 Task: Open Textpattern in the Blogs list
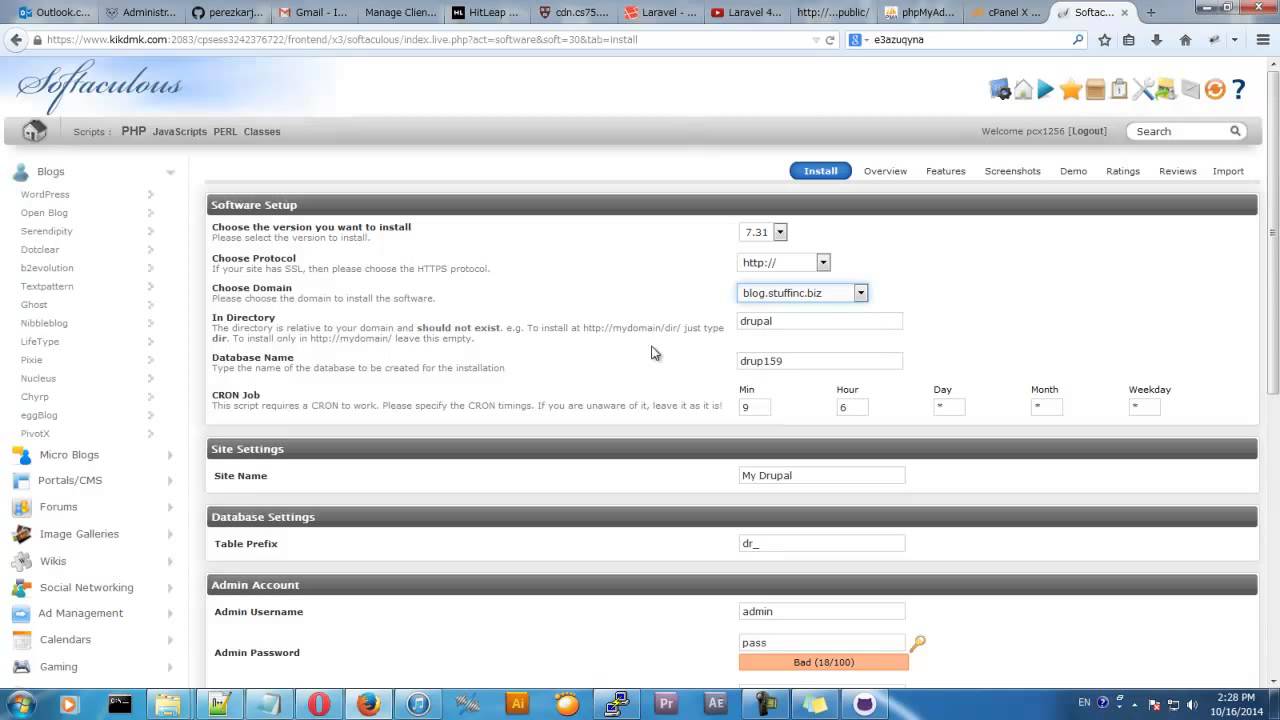pyautogui.click(x=47, y=286)
